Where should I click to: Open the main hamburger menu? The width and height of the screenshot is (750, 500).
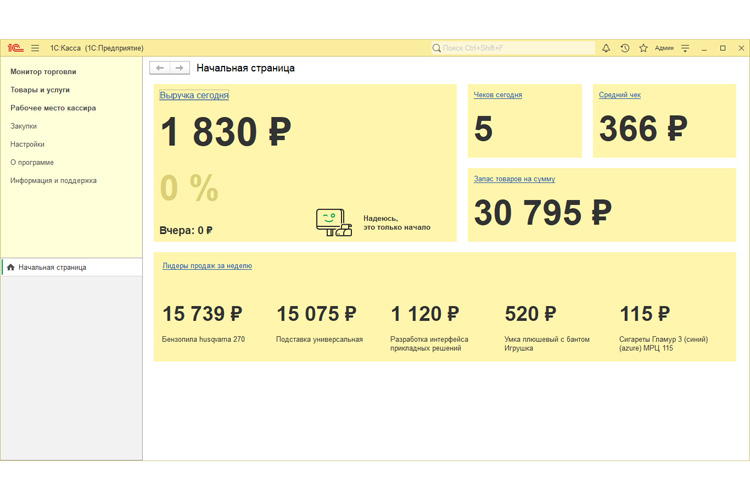click(x=35, y=48)
